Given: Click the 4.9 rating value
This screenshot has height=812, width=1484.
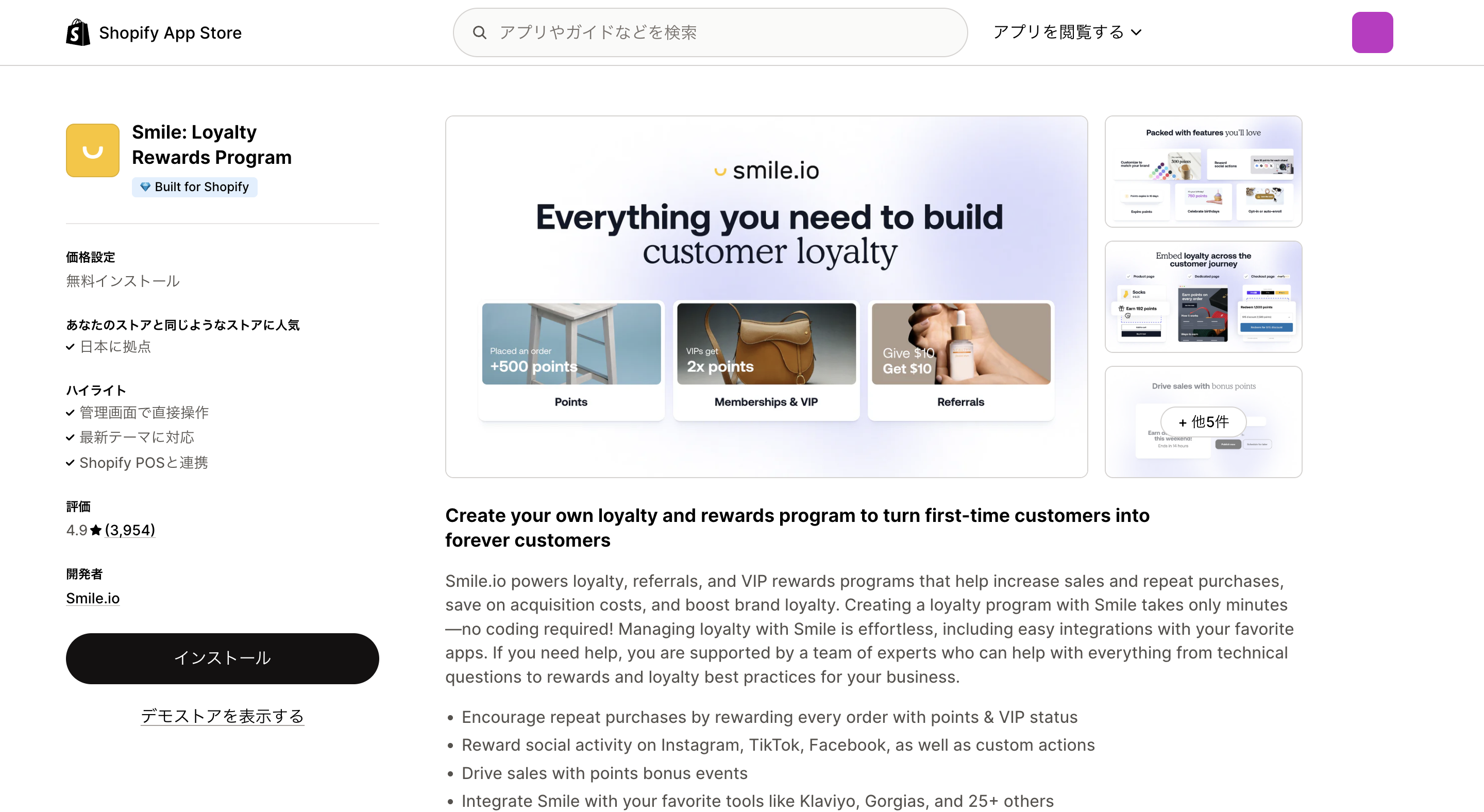Looking at the screenshot, I should 77,530.
